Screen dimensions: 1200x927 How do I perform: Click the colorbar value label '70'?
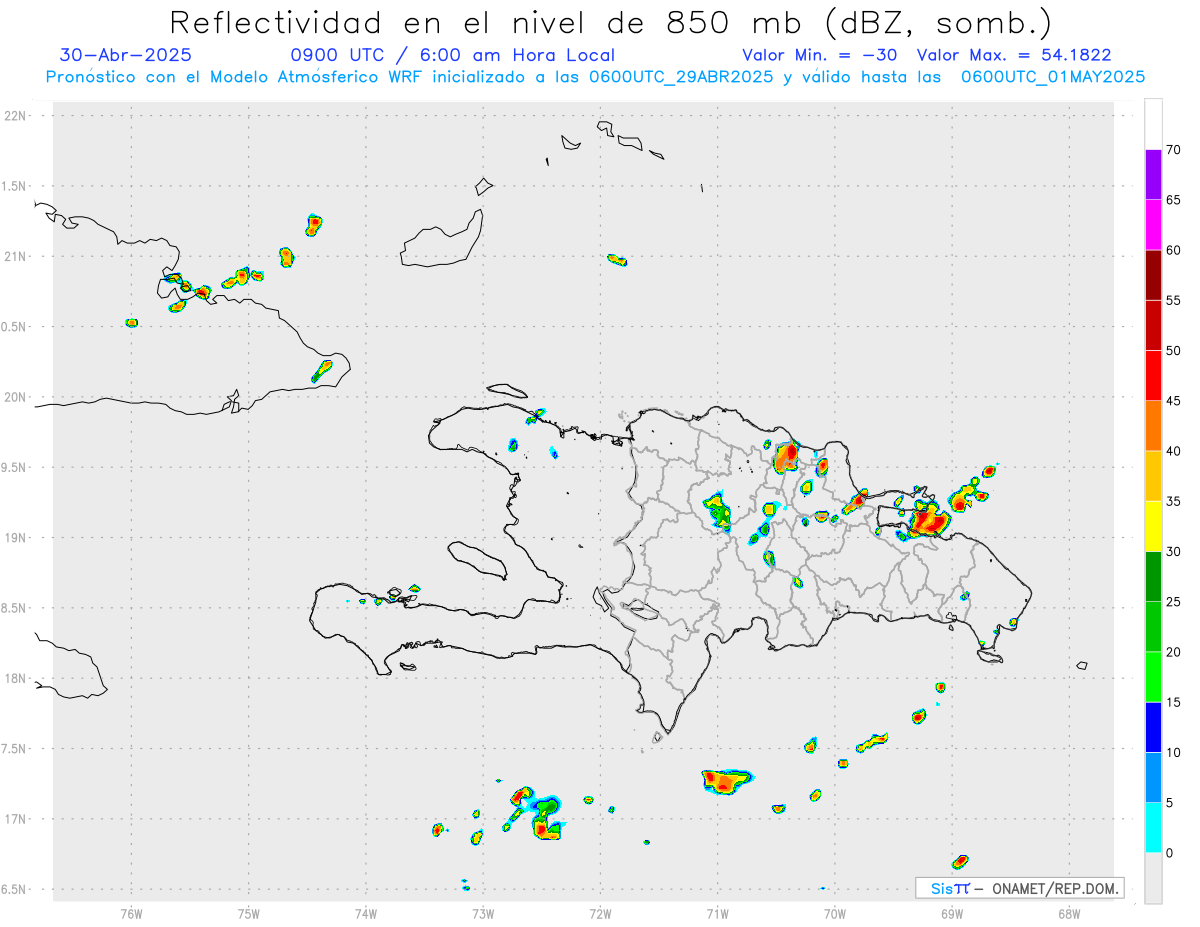pos(1173,150)
